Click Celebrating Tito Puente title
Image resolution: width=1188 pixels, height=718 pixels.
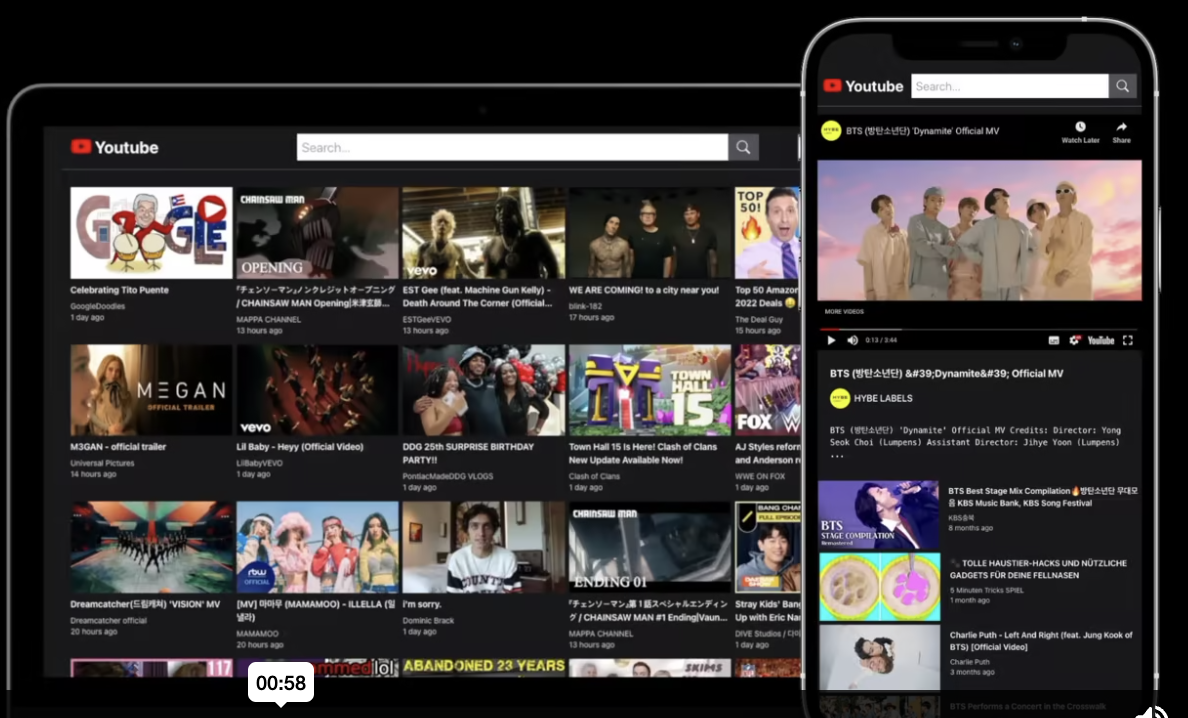click(120, 290)
